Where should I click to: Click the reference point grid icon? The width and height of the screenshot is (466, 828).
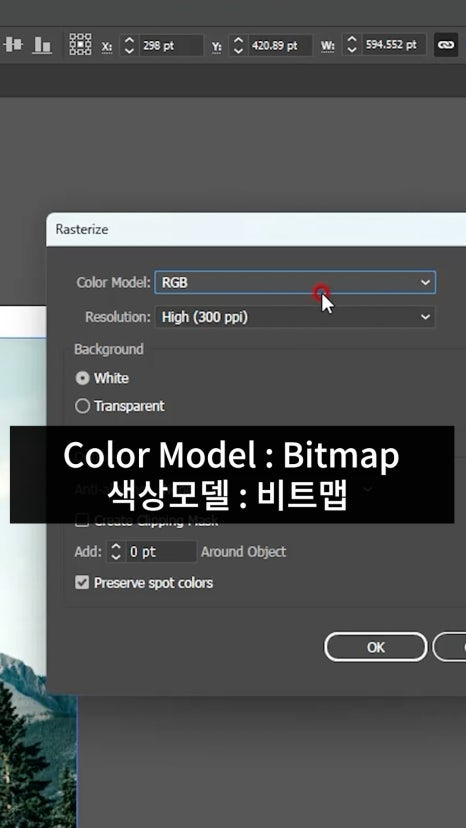click(80, 44)
